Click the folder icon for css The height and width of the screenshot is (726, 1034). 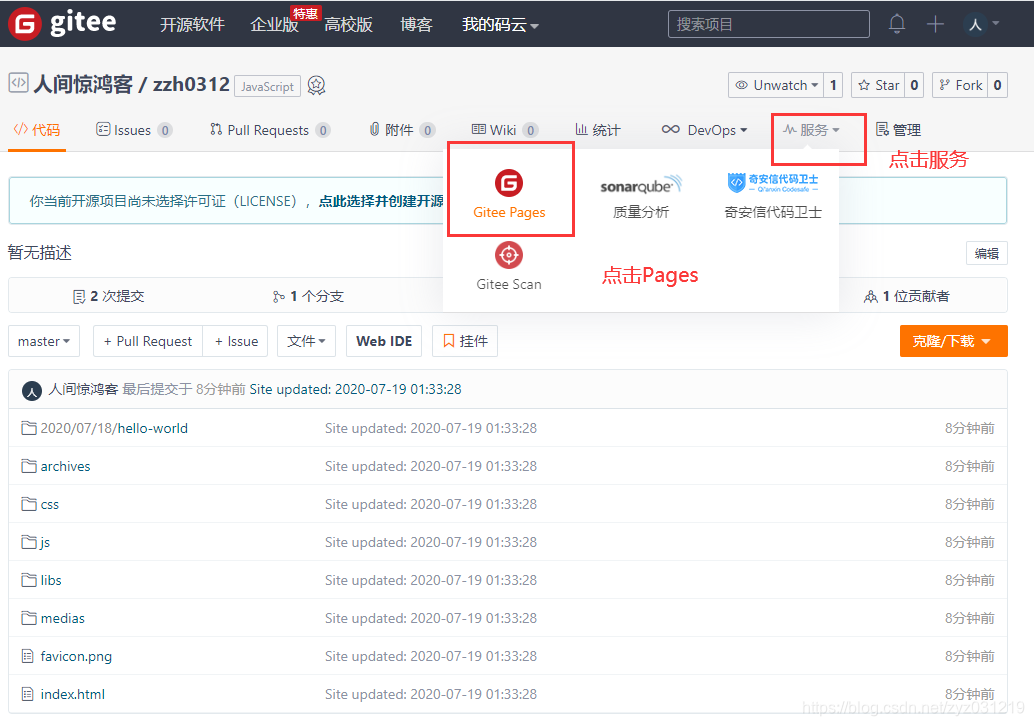click(28, 504)
